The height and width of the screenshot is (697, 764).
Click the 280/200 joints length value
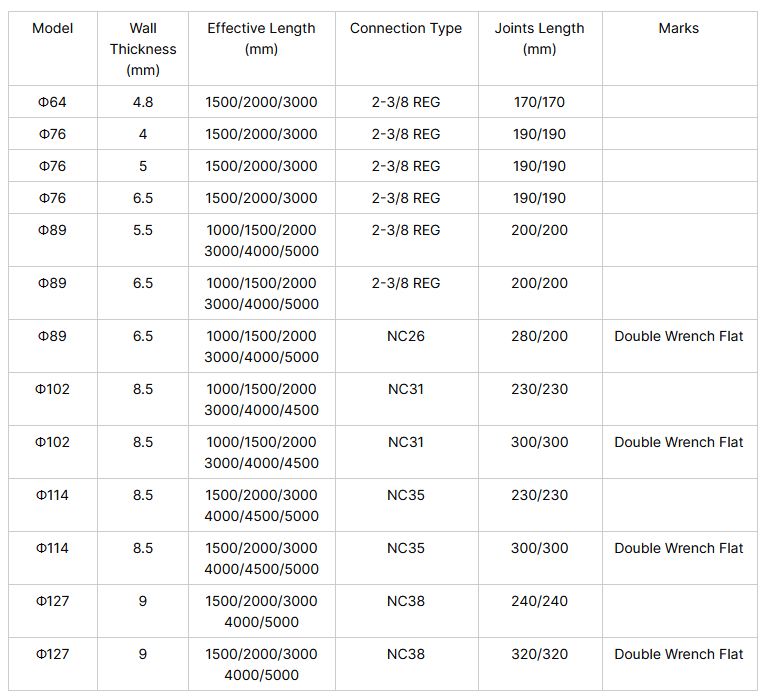coord(540,336)
